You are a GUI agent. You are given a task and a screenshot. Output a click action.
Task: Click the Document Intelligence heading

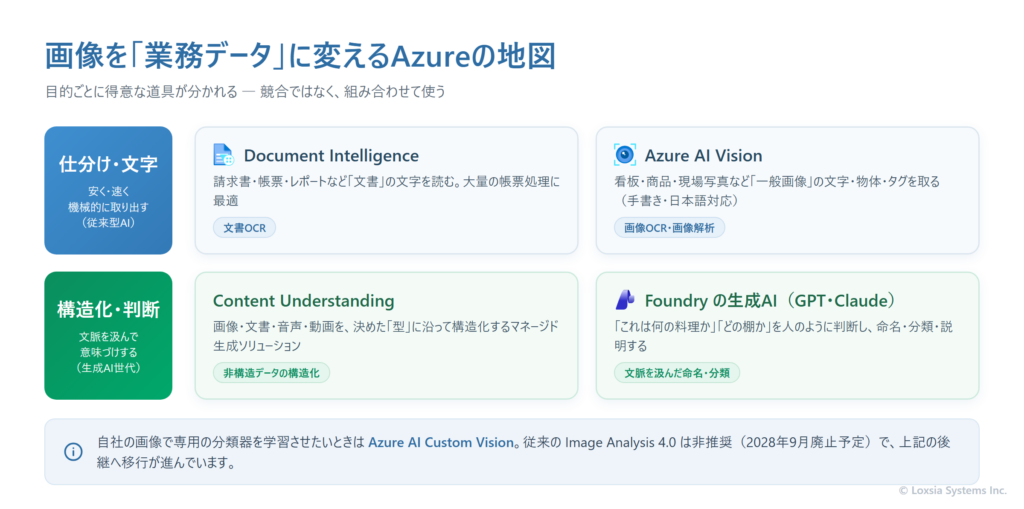pyautogui.click(x=331, y=156)
